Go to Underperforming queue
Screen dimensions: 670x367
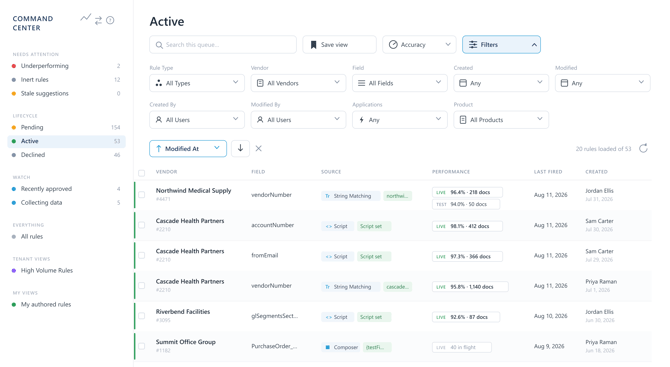point(67,66)
